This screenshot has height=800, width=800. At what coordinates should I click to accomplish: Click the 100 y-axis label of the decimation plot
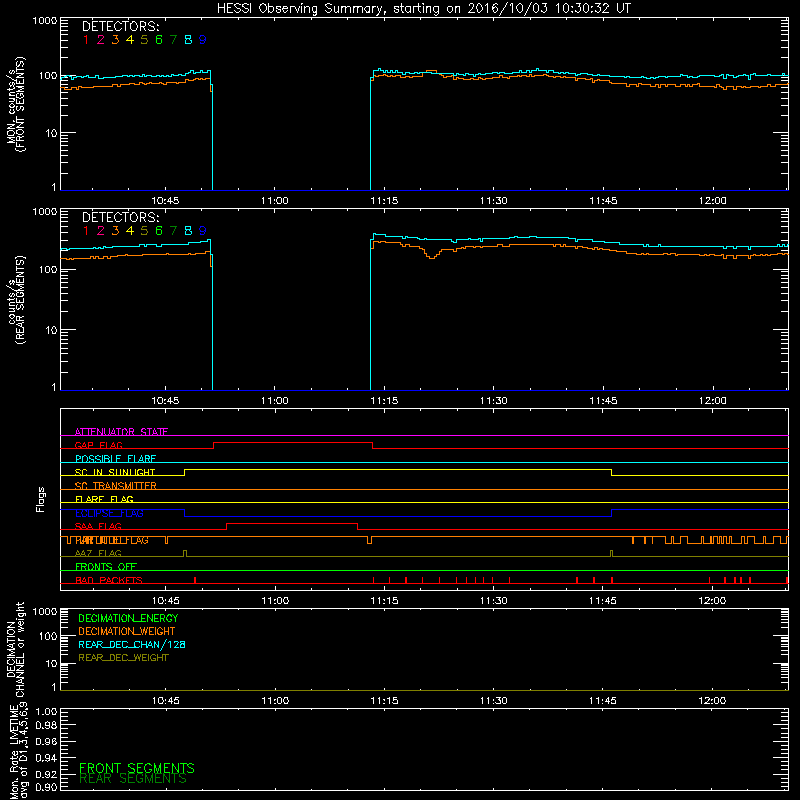(48, 636)
